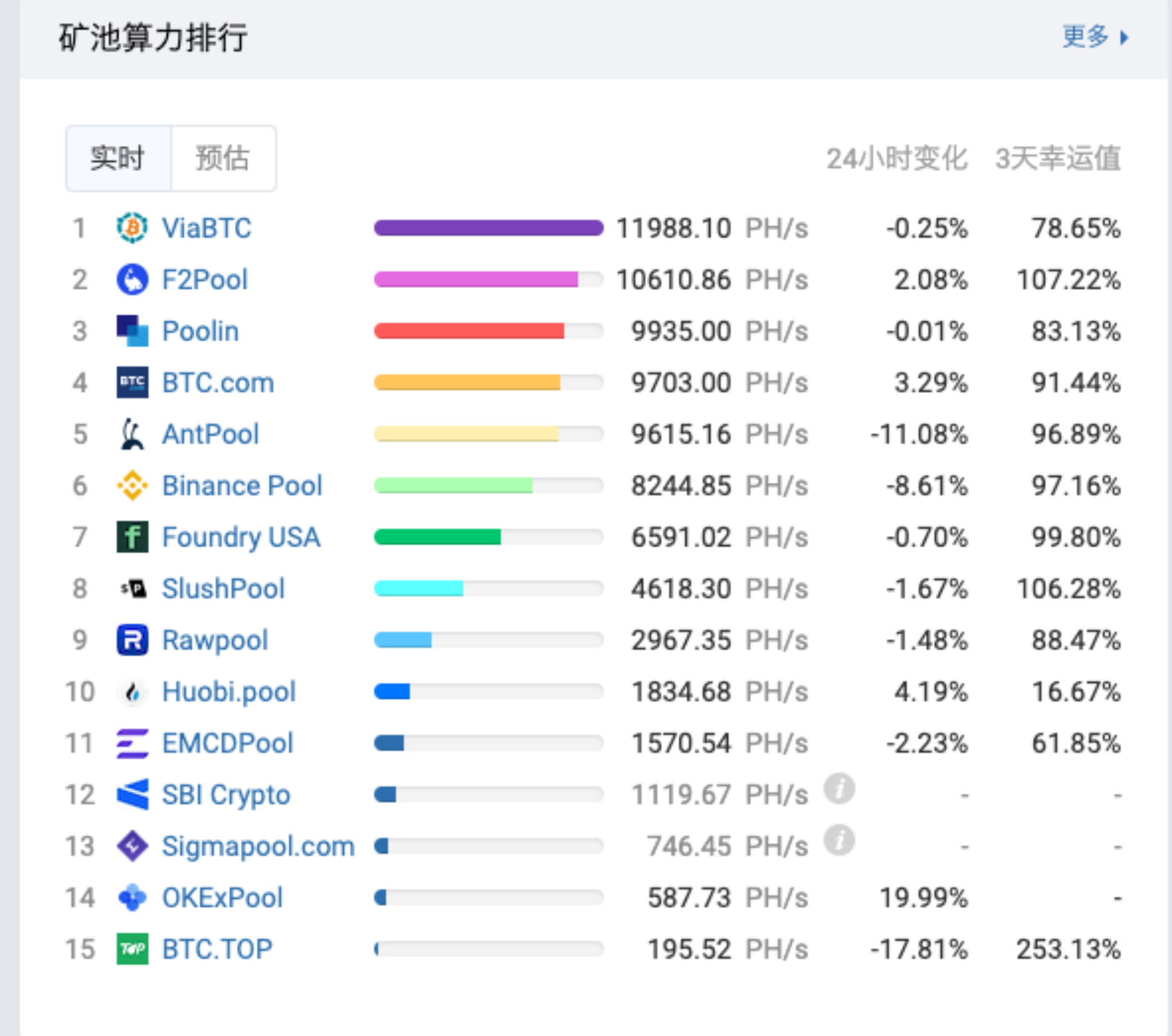The image size is (1172, 1036).
Task: Click the 24小时变化 column header
Action: coord(896,158)
